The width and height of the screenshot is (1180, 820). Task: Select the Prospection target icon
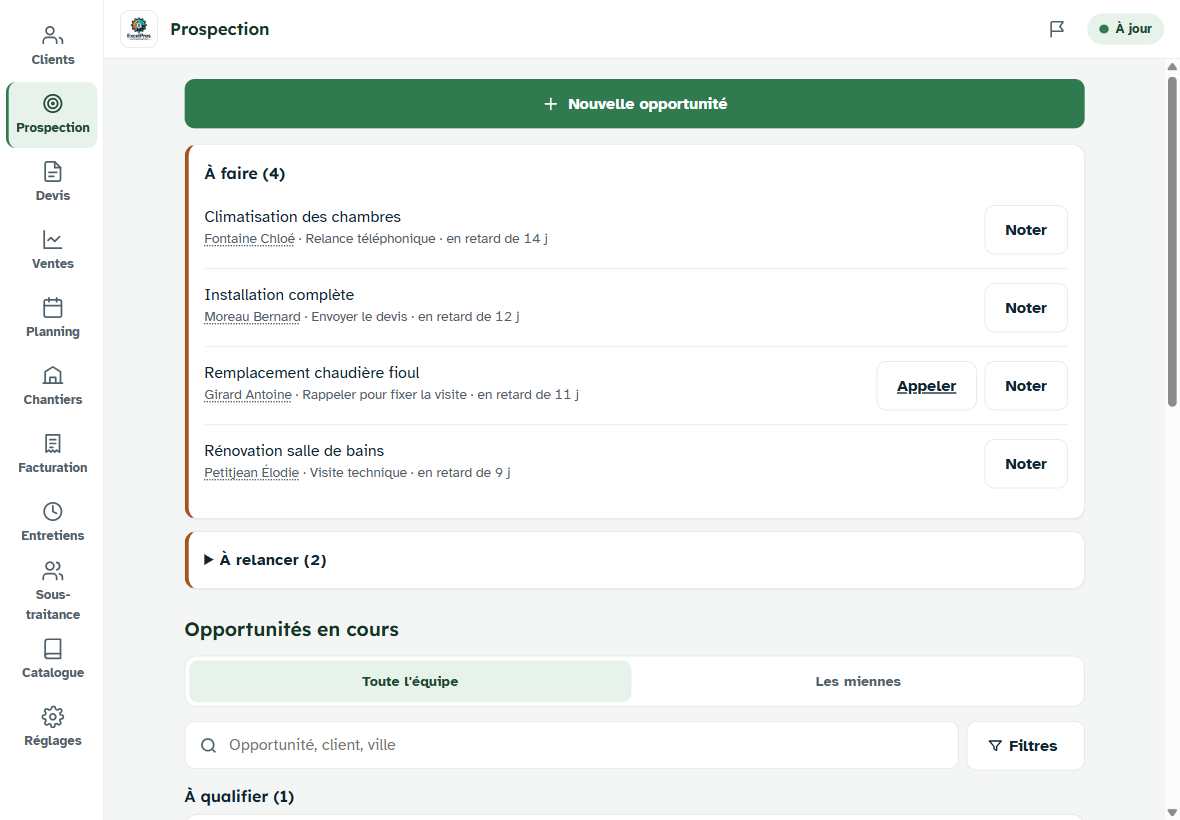click(53, 103)
